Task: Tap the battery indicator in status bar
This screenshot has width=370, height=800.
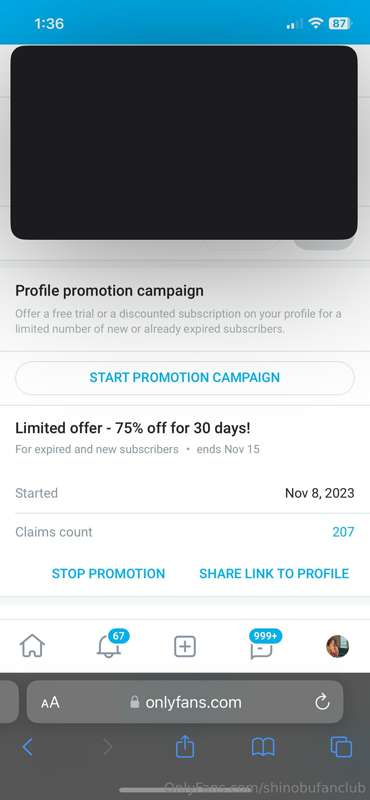Action: (339, 23)
